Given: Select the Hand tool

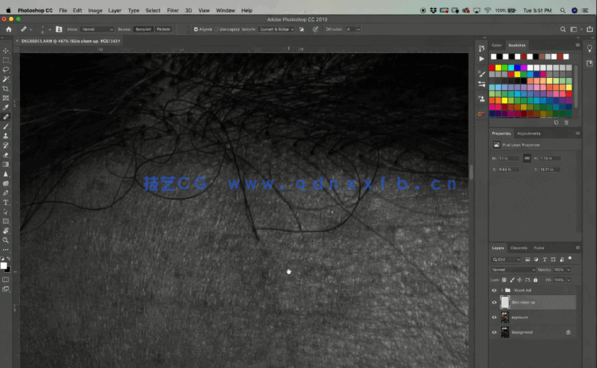Looking at the screenshot, I should click(x=6, y=231).
